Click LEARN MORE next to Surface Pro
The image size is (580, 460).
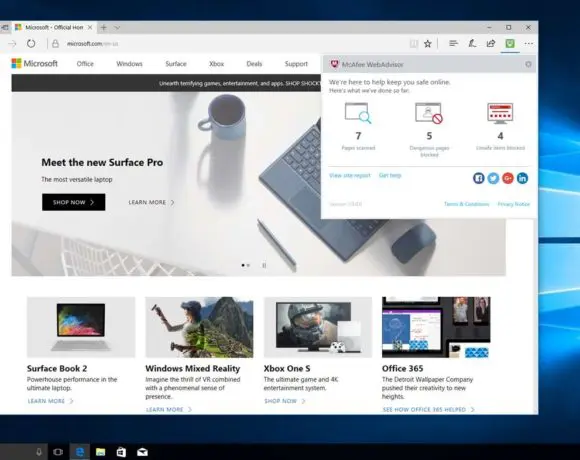pos(151,202)
